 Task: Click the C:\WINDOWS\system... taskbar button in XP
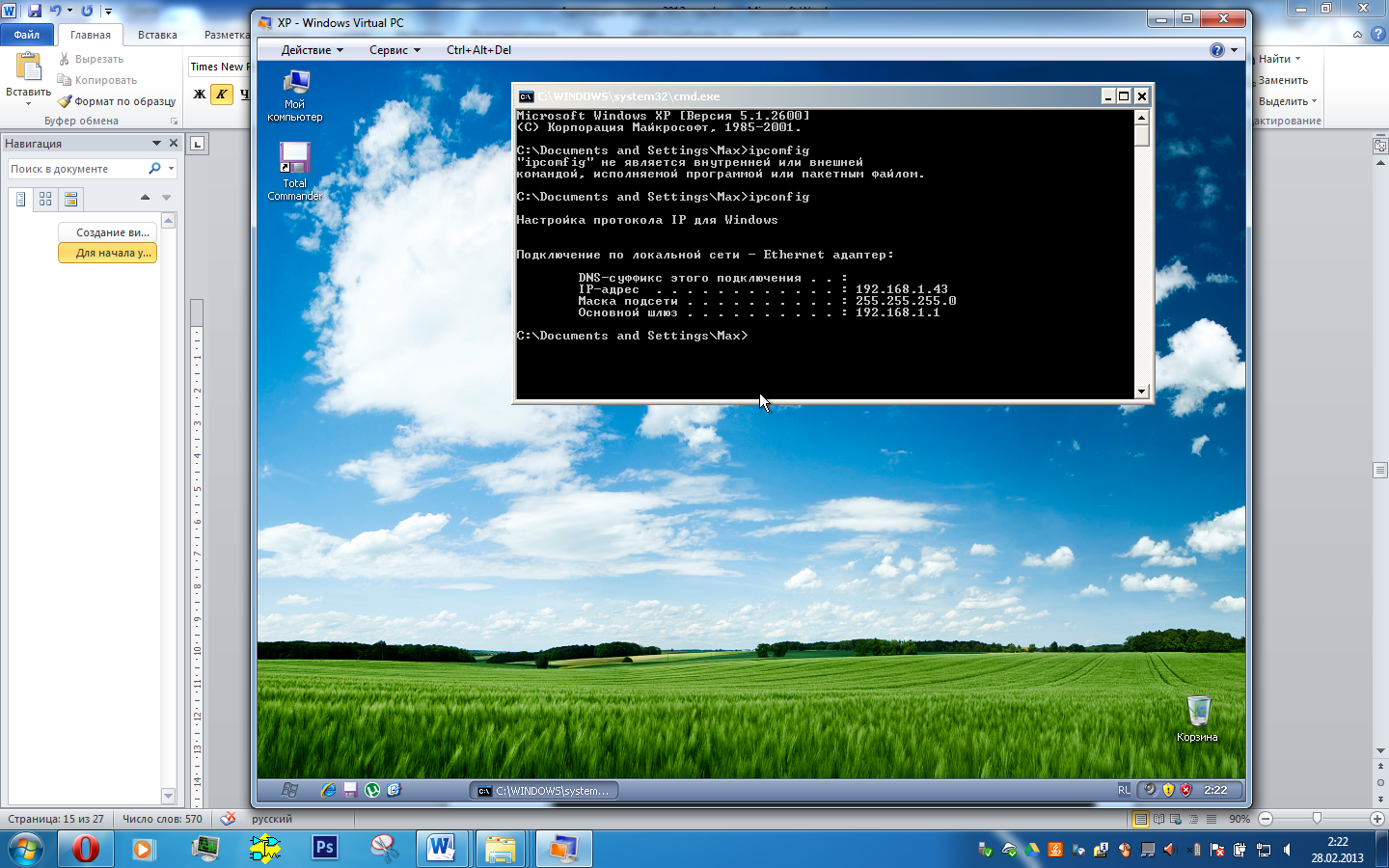tap(544, 791)
